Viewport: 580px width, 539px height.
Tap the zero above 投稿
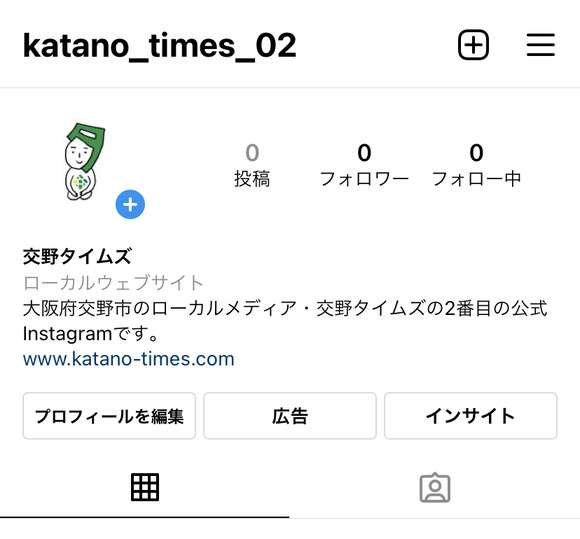252,152
